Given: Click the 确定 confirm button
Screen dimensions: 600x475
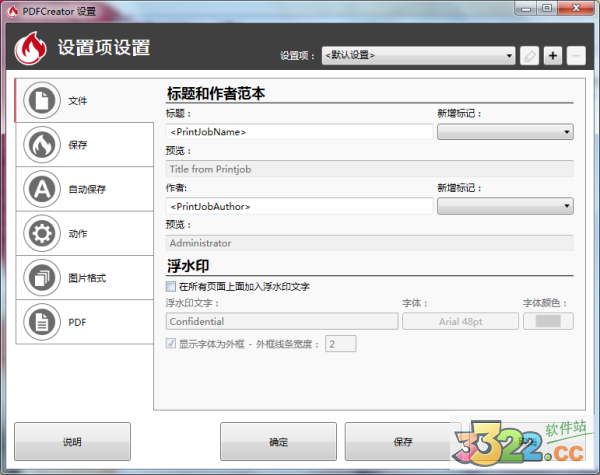Looking at the screenshot, I should pos(278,442).
